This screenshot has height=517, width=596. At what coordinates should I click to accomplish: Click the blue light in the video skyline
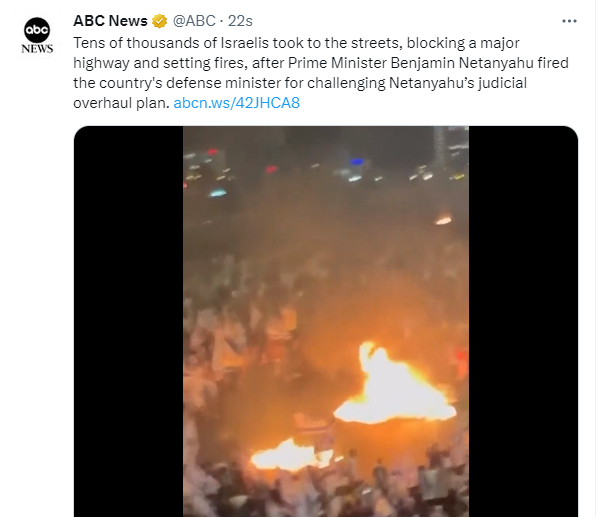click(357, 162)
